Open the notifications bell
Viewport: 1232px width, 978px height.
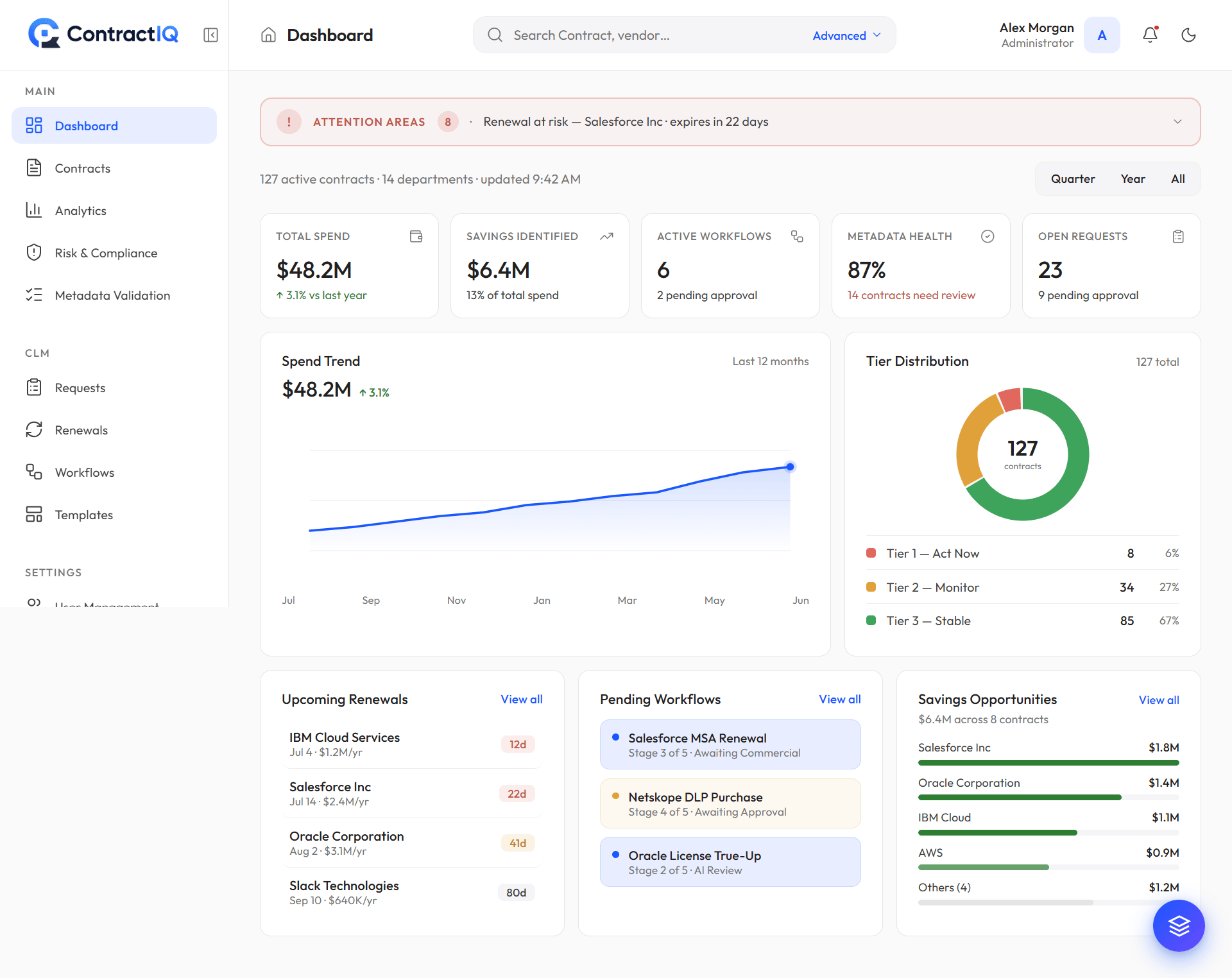coord(1150,35)
